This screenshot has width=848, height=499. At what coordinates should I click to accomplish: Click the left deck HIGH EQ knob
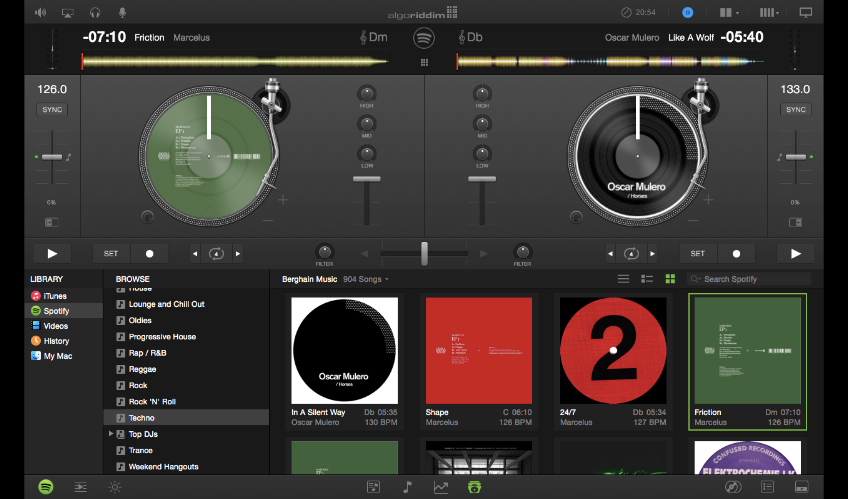tap(367, 94)
